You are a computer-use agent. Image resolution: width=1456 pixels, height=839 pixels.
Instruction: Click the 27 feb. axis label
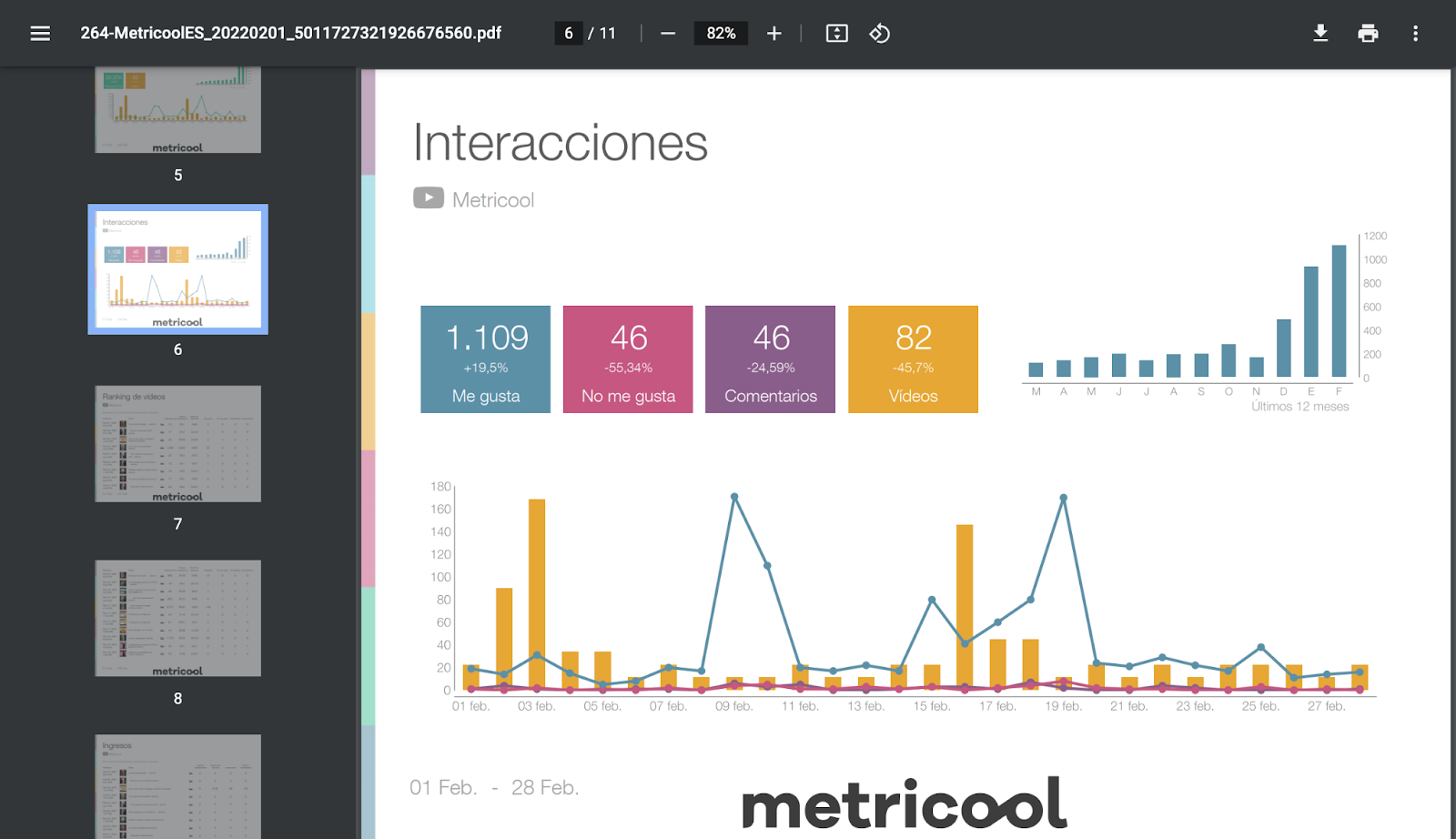(x=1327, y=706)
